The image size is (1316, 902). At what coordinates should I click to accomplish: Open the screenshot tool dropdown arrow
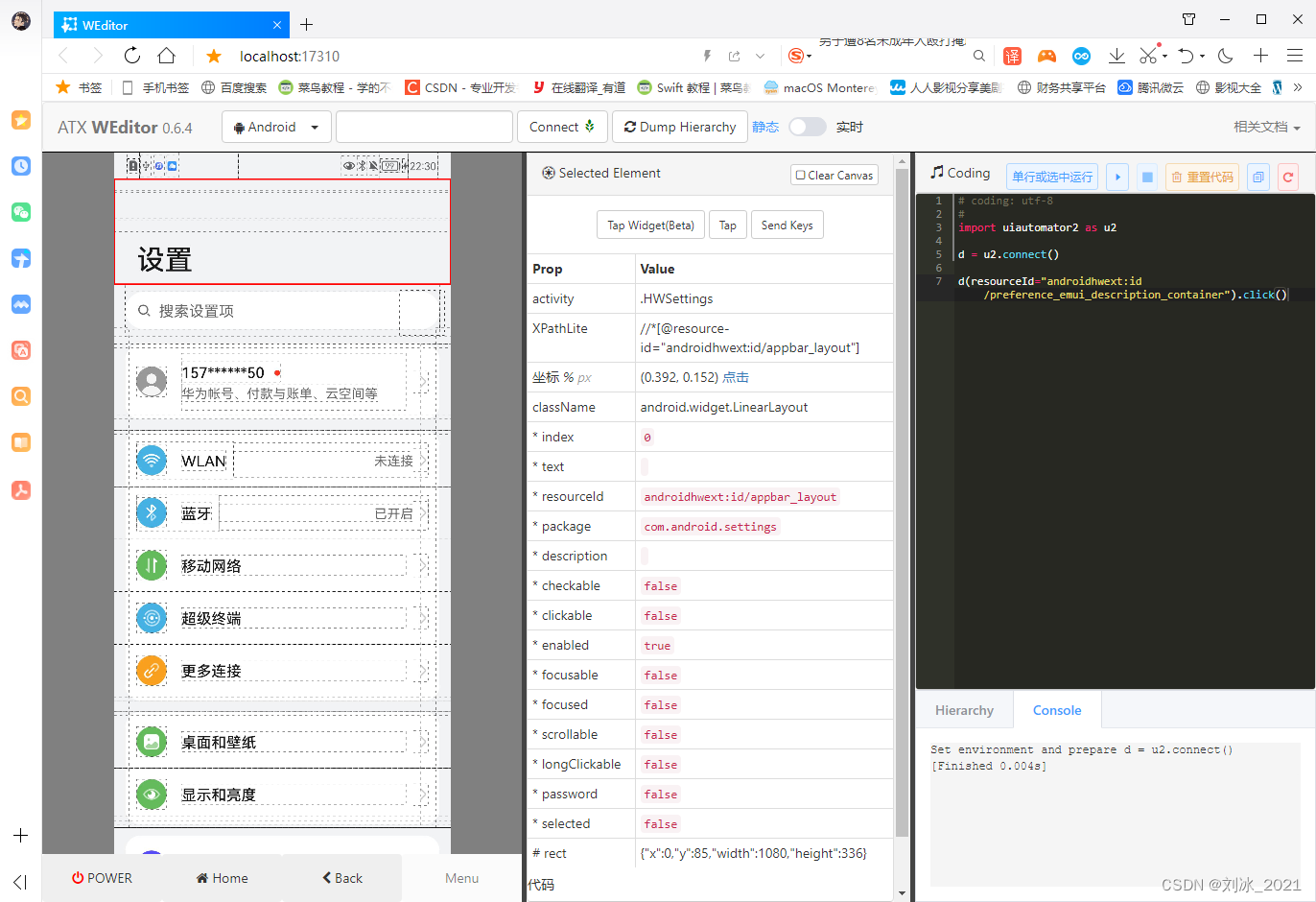(1164, 57)
